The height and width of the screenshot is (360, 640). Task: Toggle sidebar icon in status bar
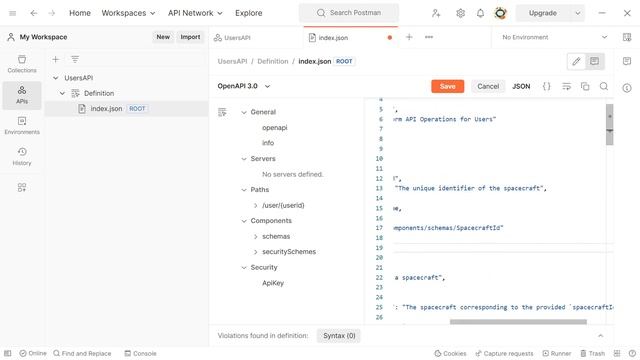tap(8, 353)
